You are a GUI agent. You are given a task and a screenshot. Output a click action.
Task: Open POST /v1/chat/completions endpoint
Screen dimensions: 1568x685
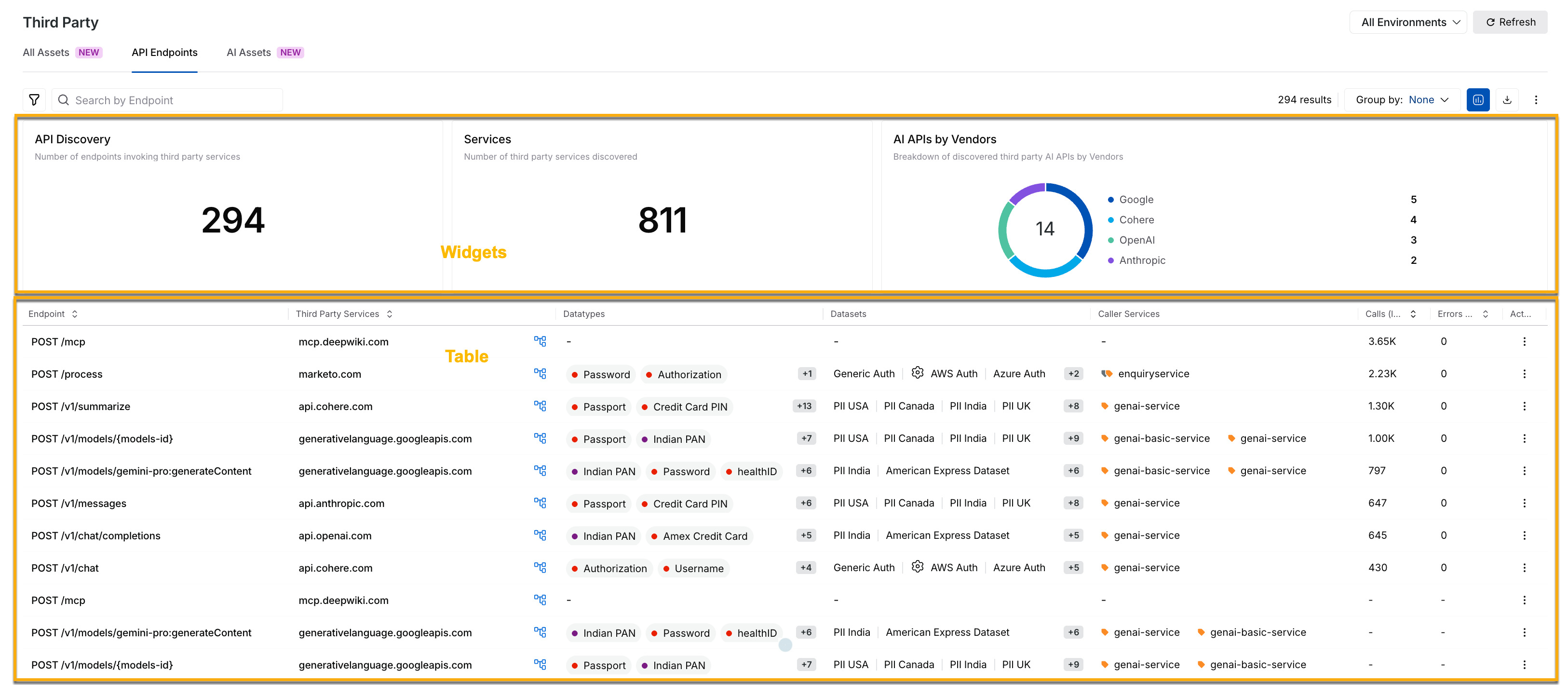tap(95, 535)
